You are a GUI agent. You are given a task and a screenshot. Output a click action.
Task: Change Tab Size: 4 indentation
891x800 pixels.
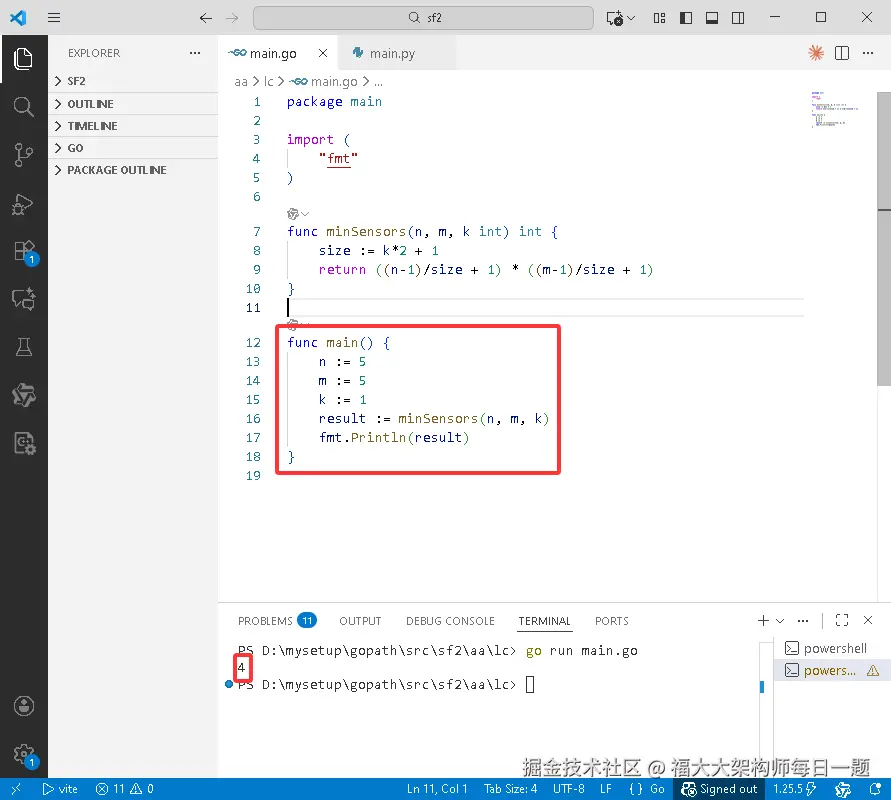510,789
